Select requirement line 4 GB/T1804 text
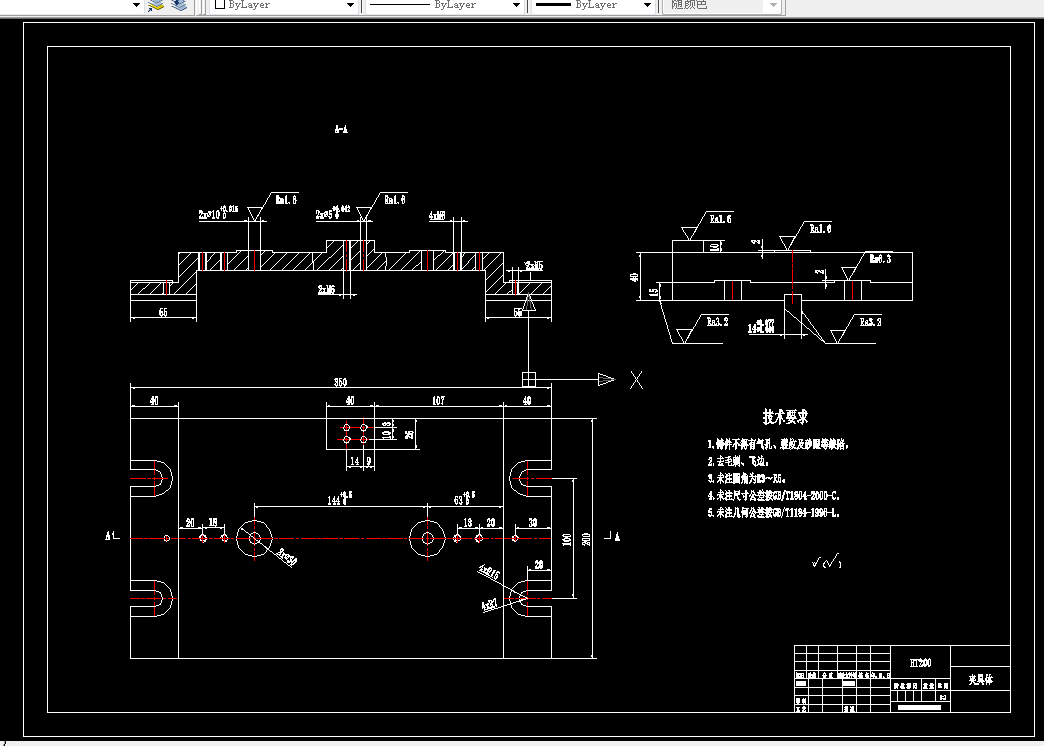 (x=773, y=496)
